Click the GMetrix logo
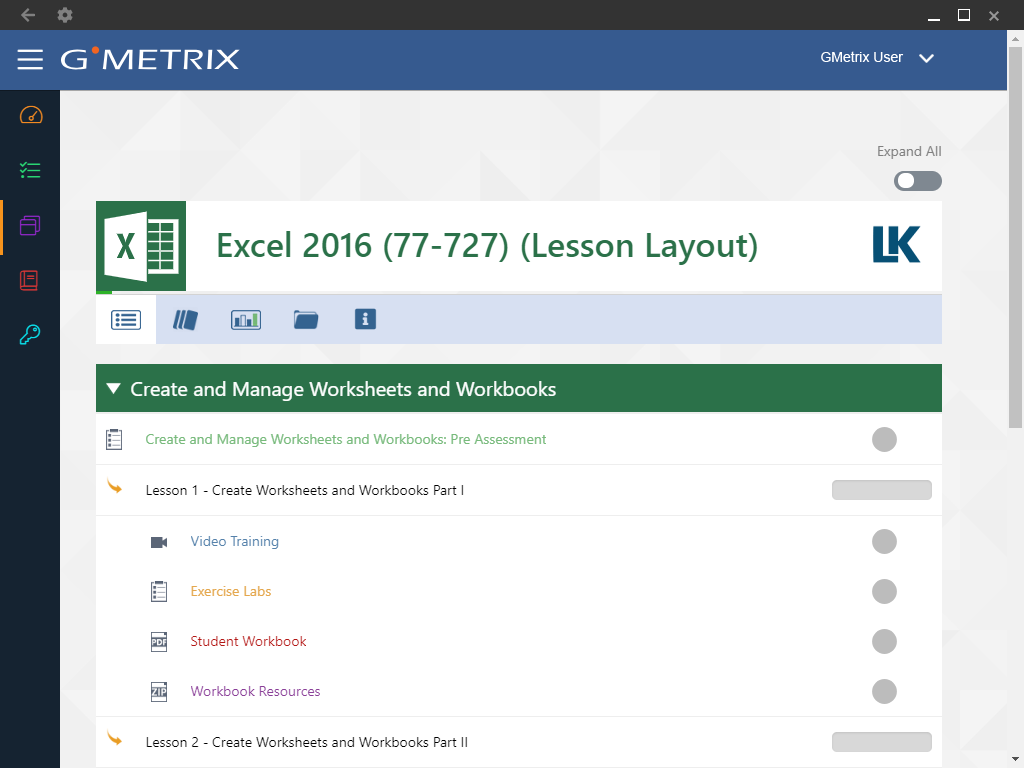 150,59
